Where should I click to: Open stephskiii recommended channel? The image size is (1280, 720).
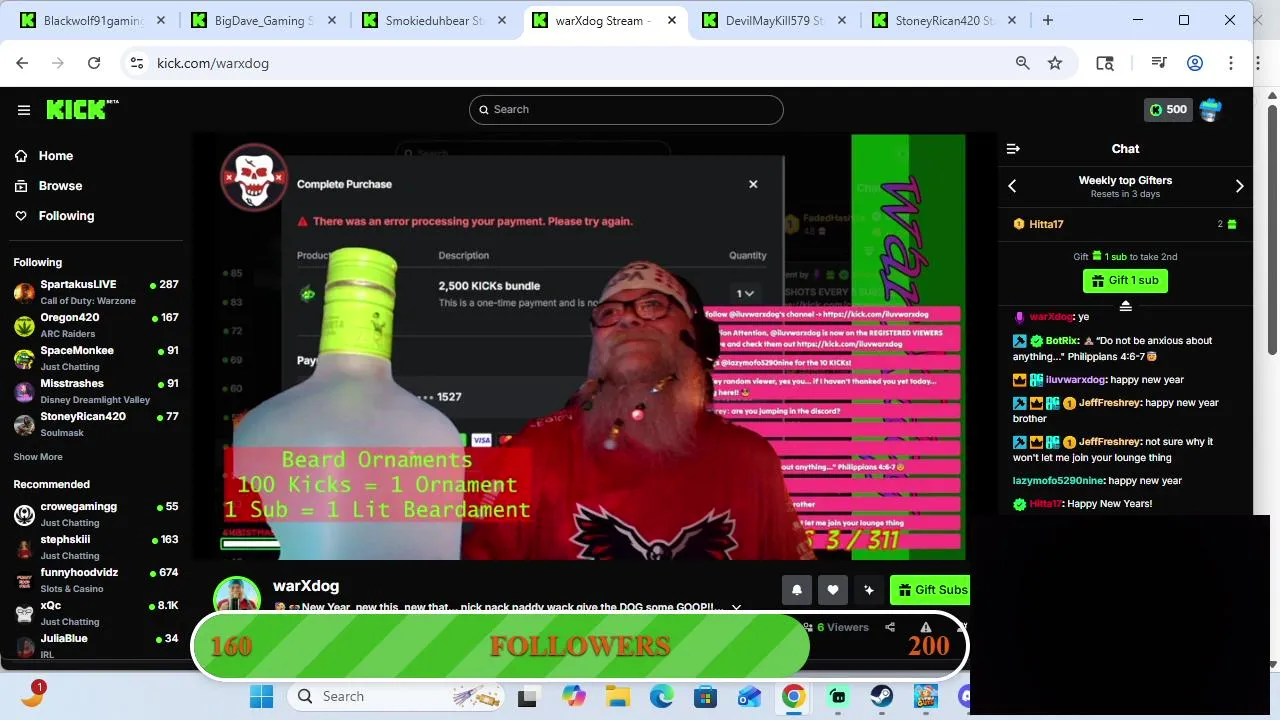96,547
